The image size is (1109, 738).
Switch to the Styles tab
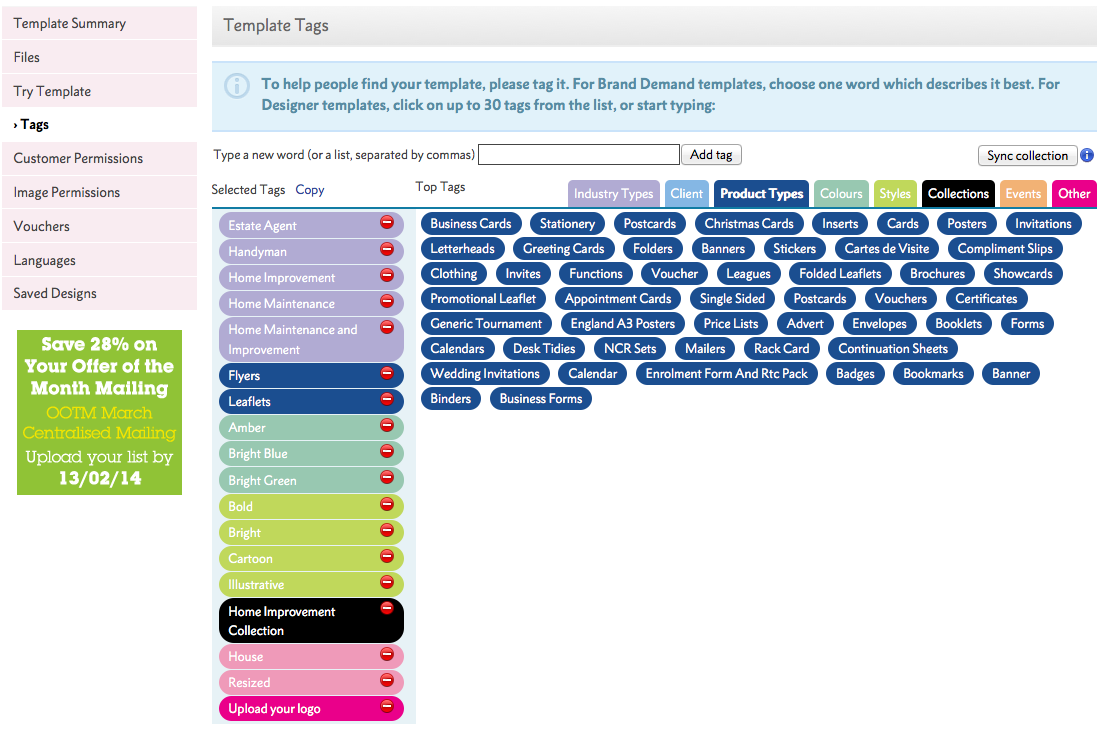pos(895,194)
